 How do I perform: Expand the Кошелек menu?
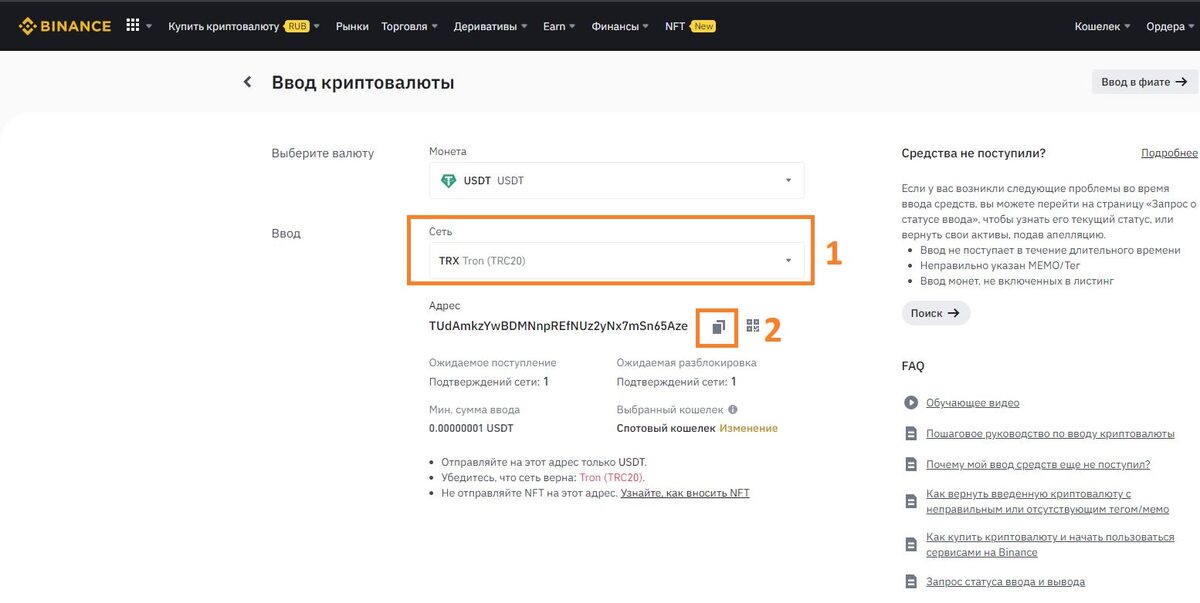[x=1103, y=26]
